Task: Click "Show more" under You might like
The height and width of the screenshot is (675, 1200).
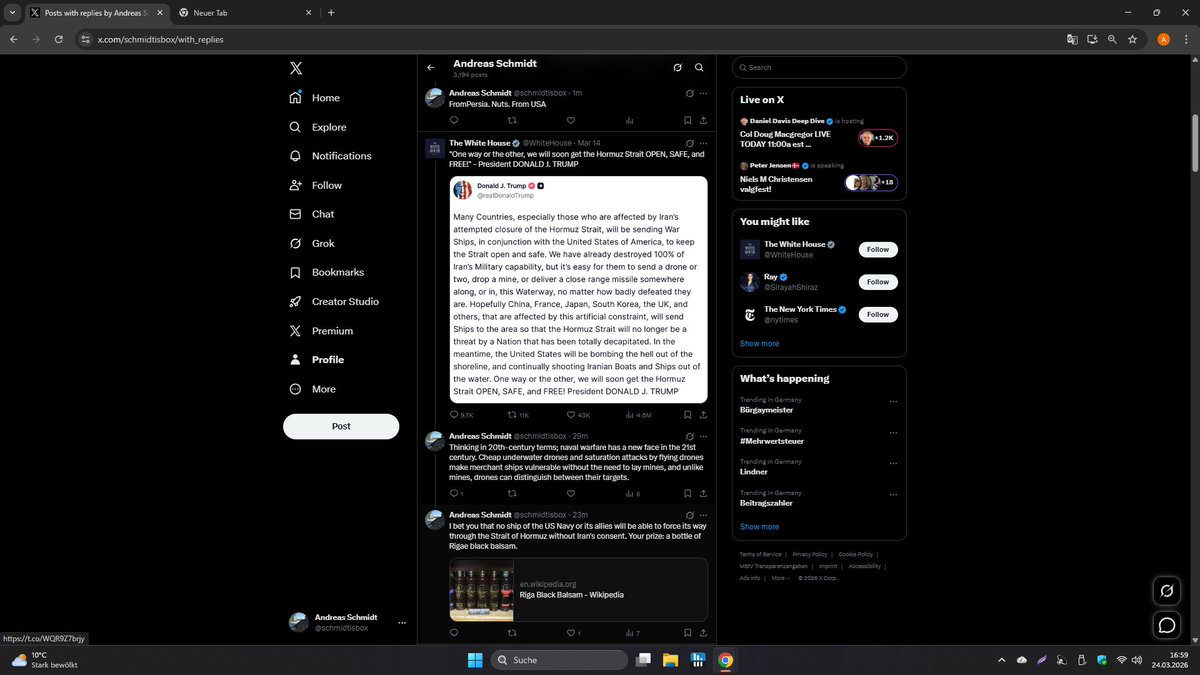Action: tap(759, 343)
